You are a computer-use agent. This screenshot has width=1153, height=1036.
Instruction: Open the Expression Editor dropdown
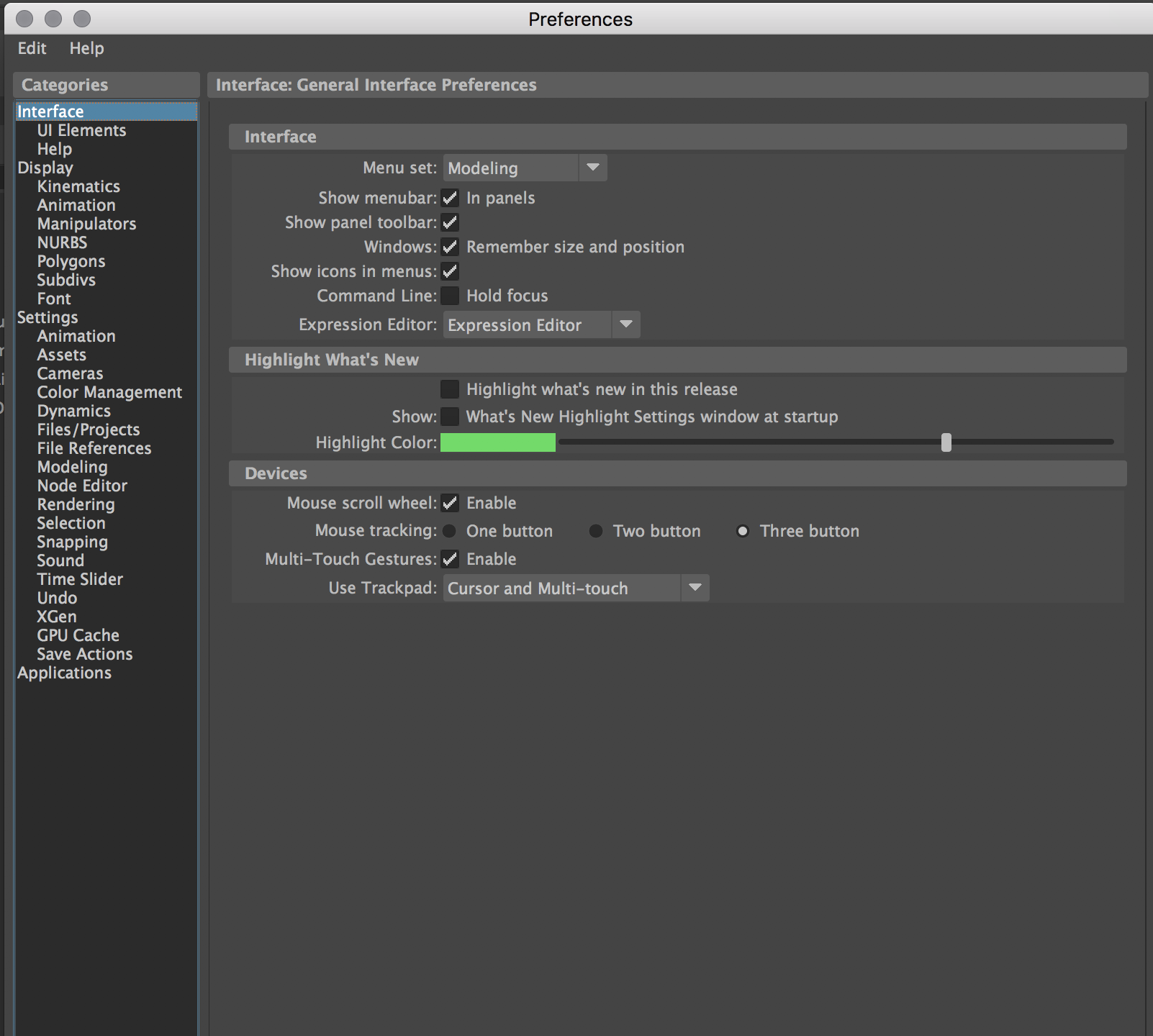point(625,324)
